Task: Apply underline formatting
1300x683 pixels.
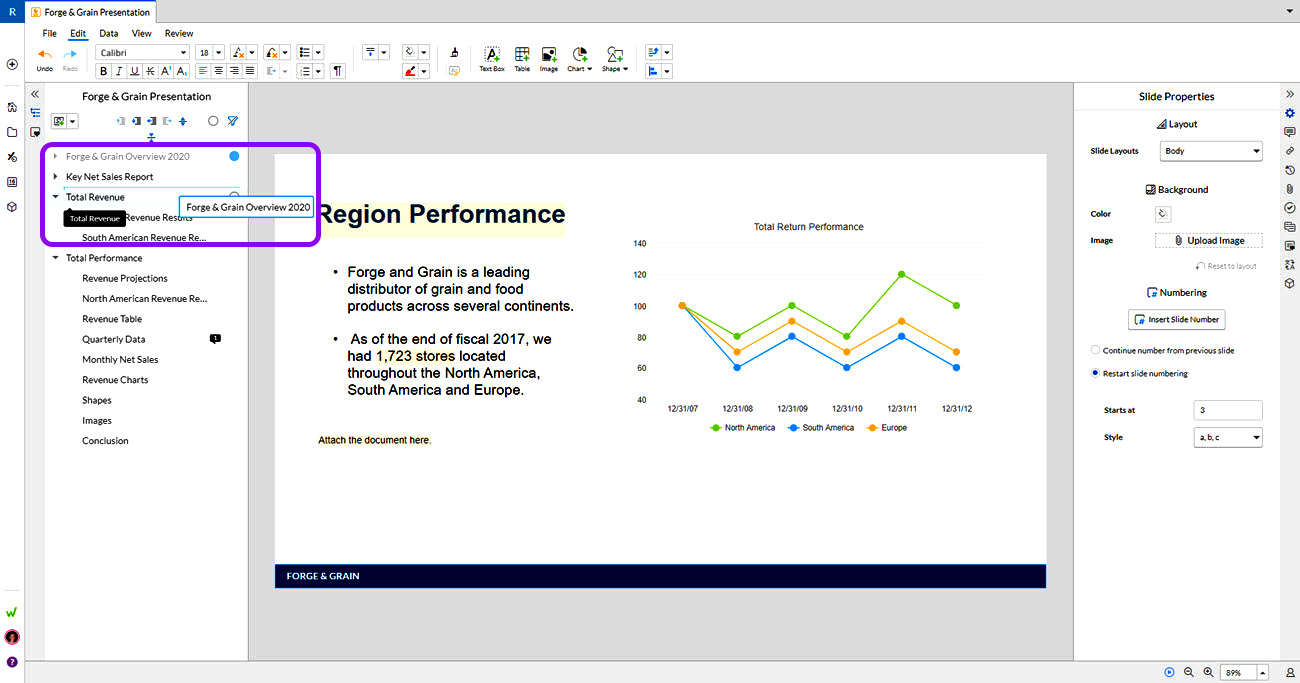Action: click(x=134, y=71)
